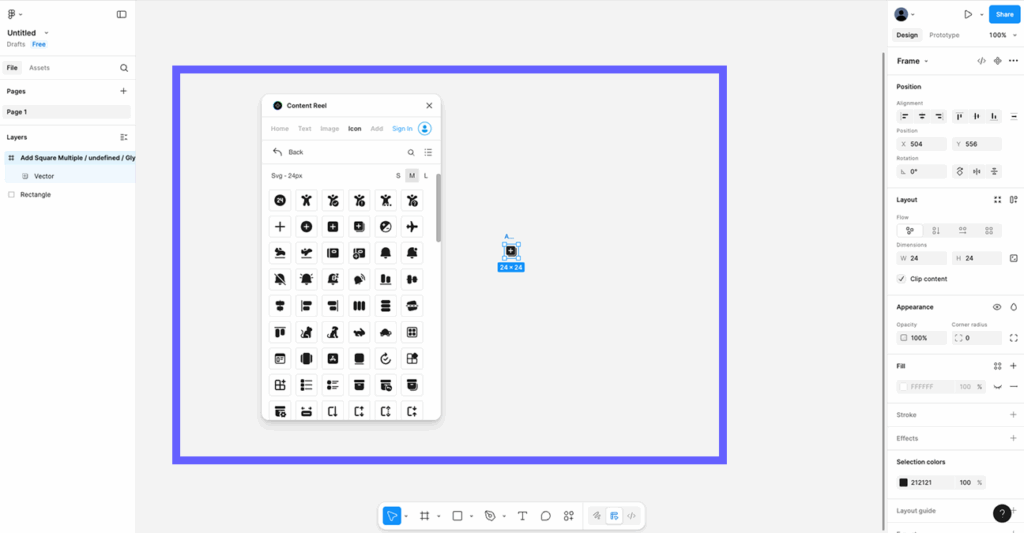Open the Assets tab
The height and width of the screenshot is (533, 1024).
39,68
